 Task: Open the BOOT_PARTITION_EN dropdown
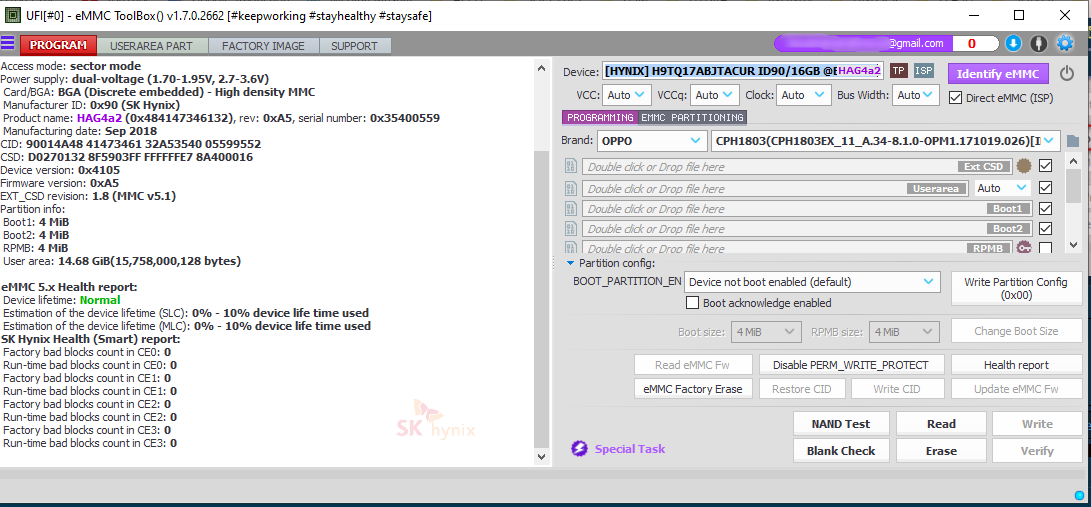coord(812,282)
